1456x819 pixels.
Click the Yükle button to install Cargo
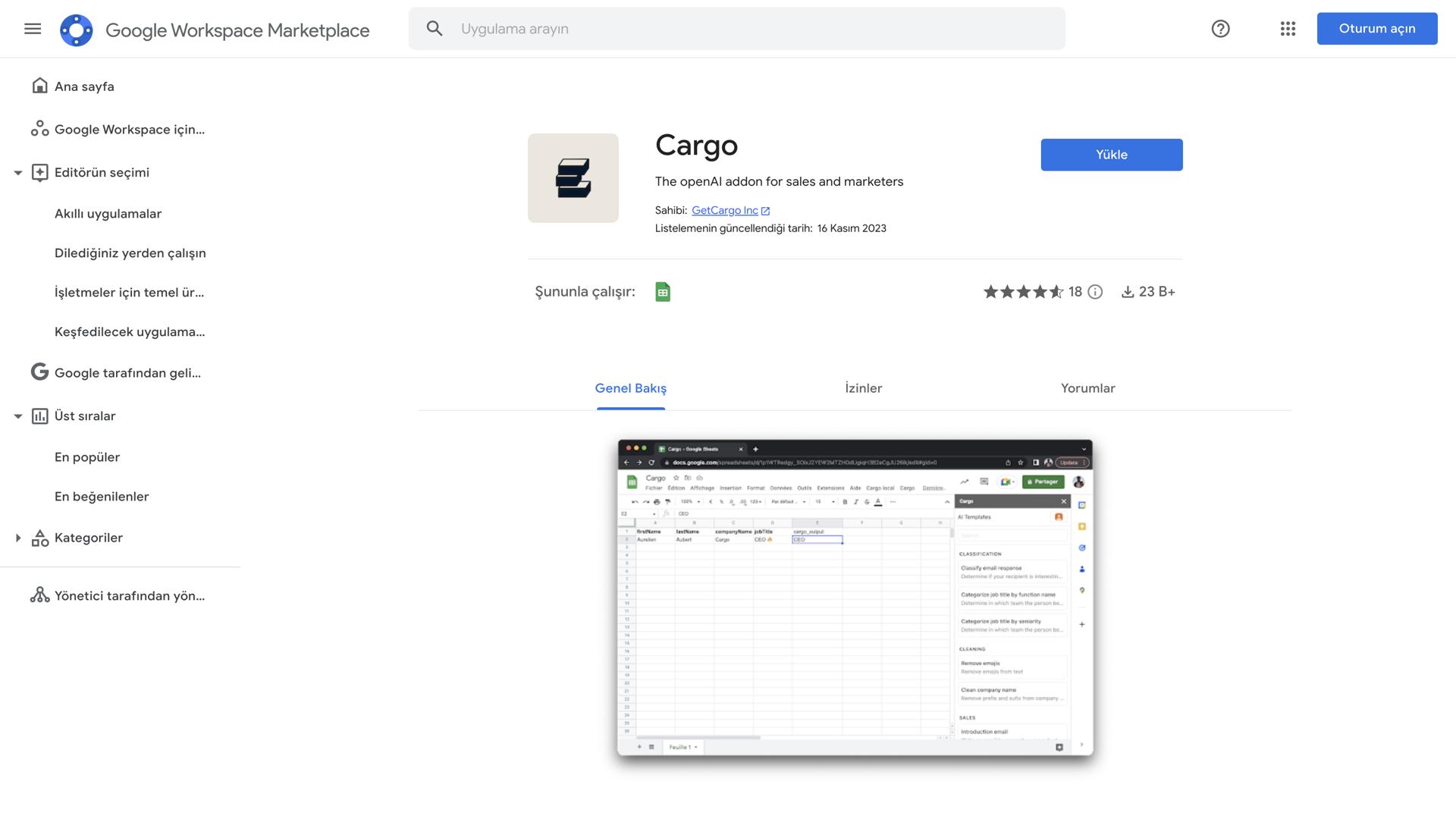[x=1111, y=154]
